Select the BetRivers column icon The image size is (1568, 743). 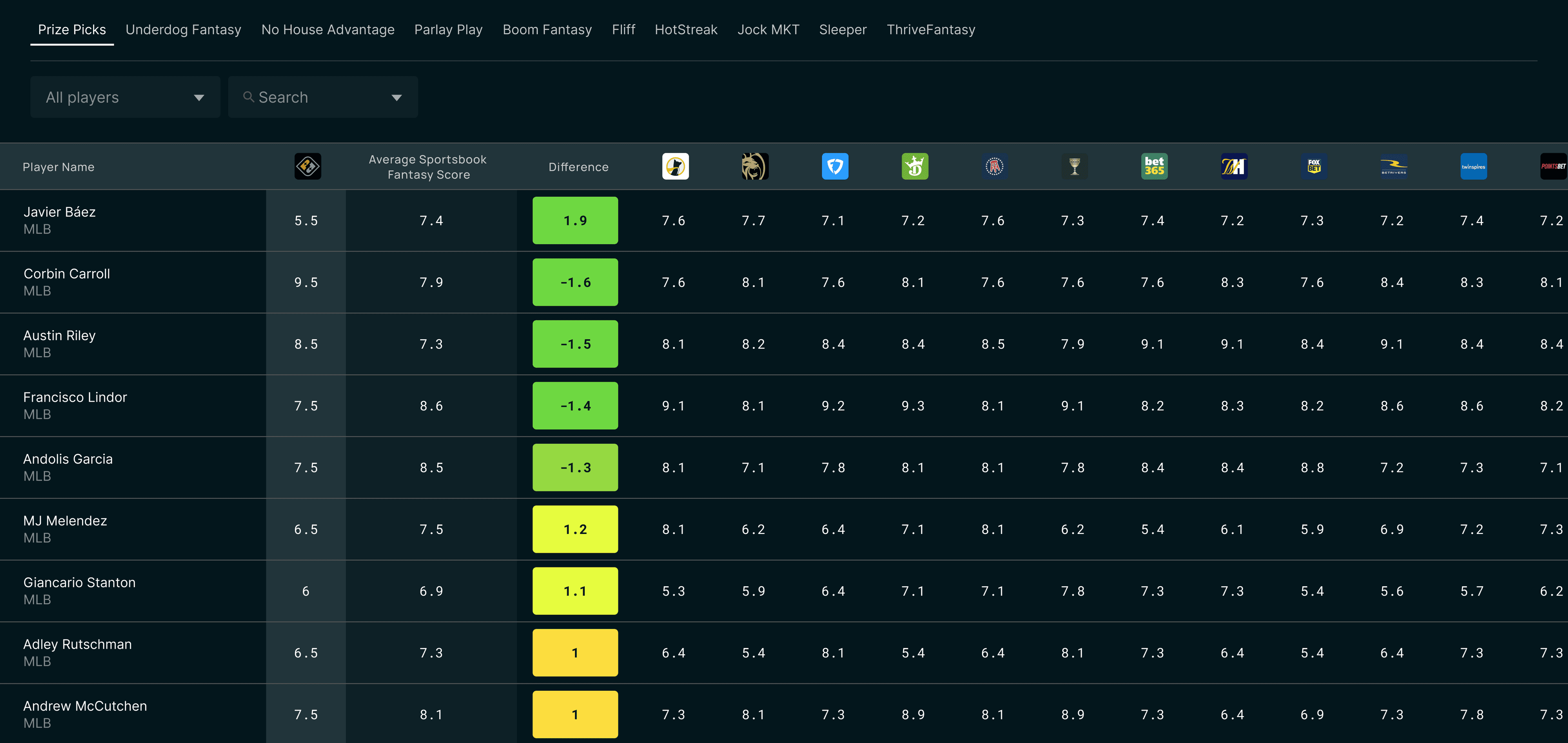1393,166
